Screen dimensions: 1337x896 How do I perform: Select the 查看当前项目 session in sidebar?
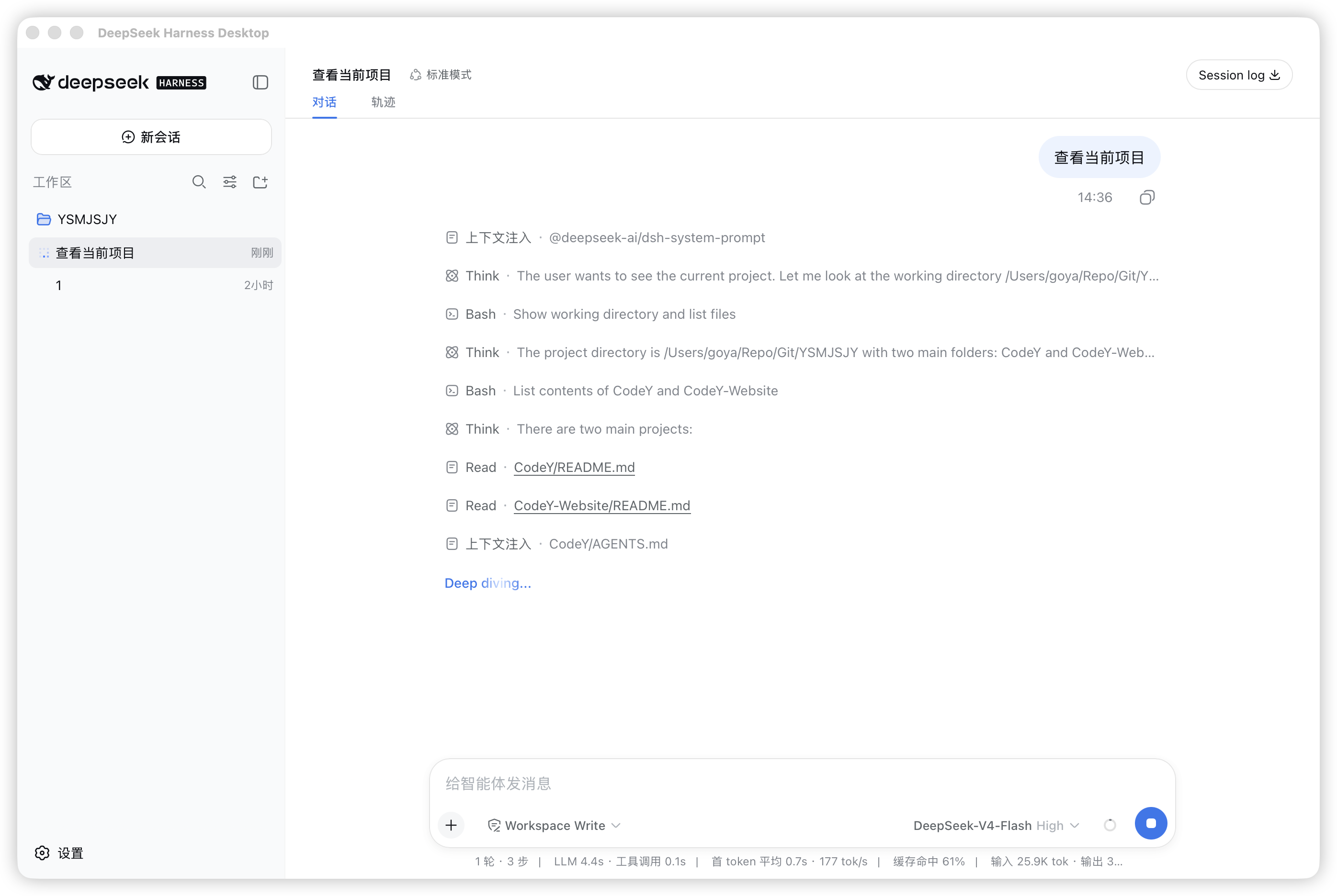(x=155, y=253)
